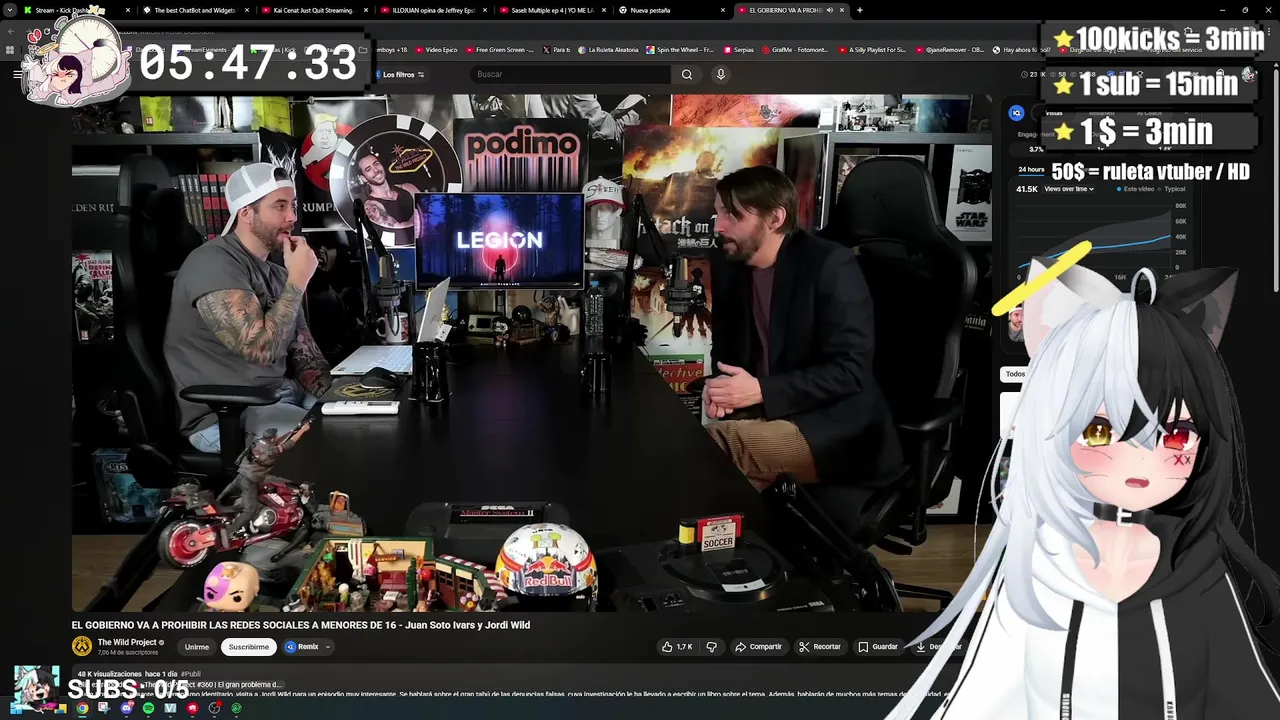
Task: Open Spotify from the taskbar
Action: tap(148, 708)
